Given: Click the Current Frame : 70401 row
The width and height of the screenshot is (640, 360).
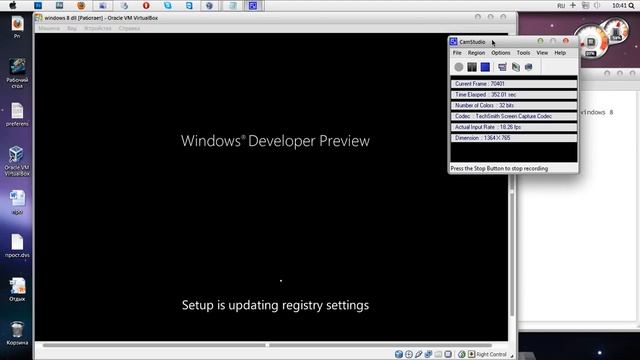Looking at the screenshot, I should click(x=514, y=84).
